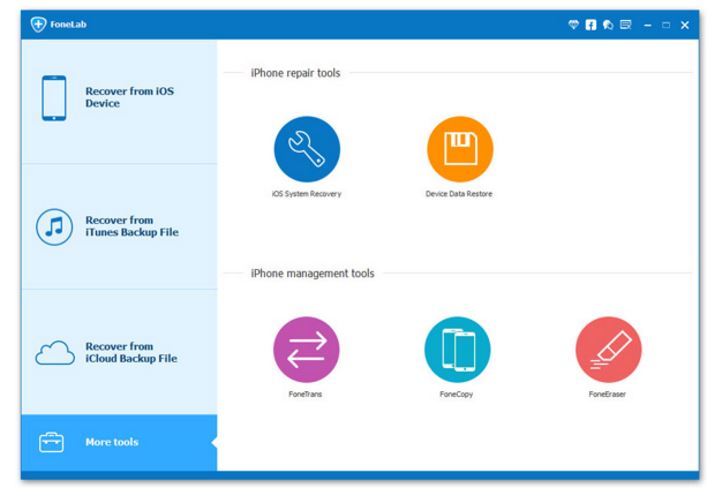718x497 pixels.
Task: Launch Device Data Restore floppy icon
Action: point(460,149)
